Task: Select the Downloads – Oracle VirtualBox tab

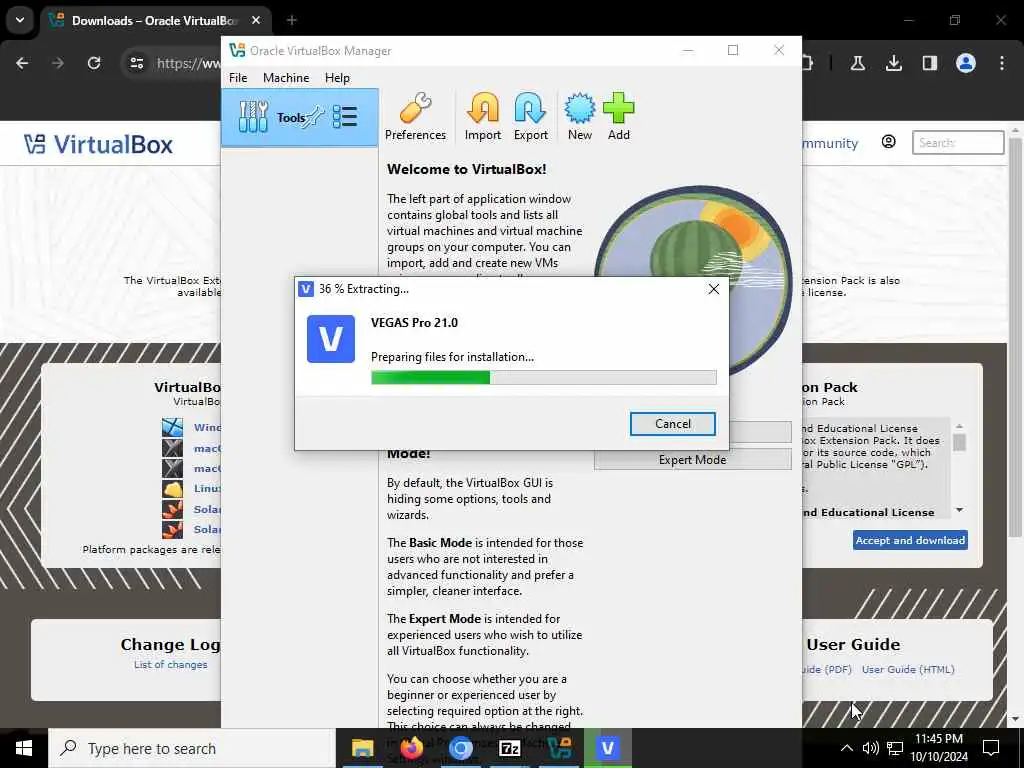Action: (155, 21)
